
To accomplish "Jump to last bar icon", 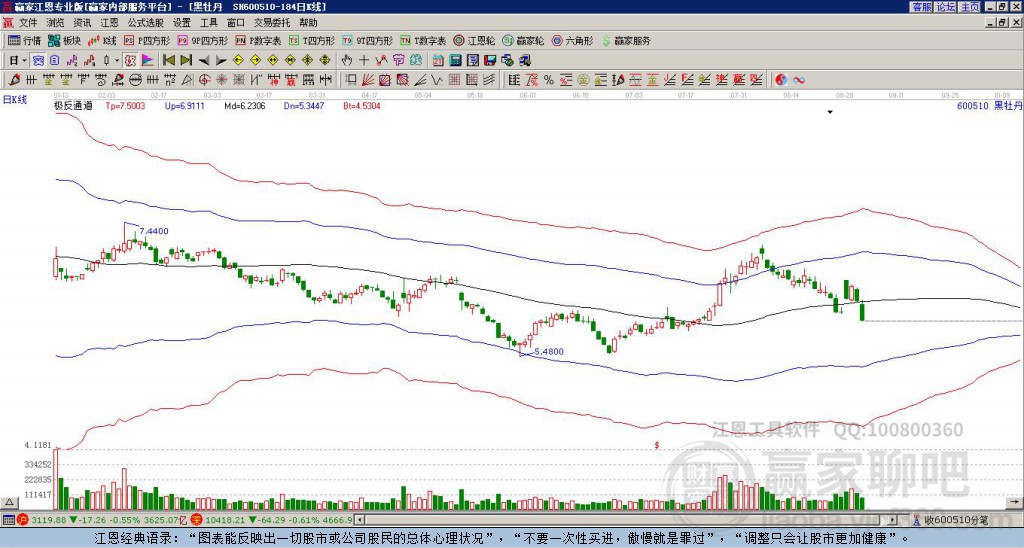I will point(186,61).
